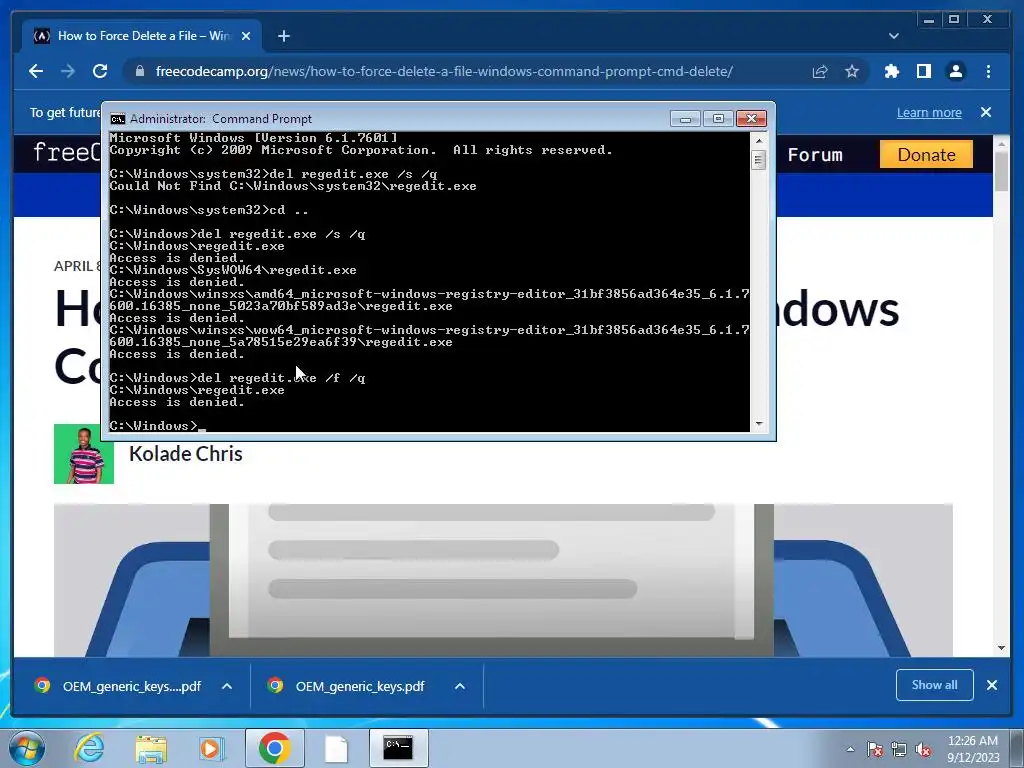
Task: Open the Command Prompt system menu icon
Action: click(118, 119)
